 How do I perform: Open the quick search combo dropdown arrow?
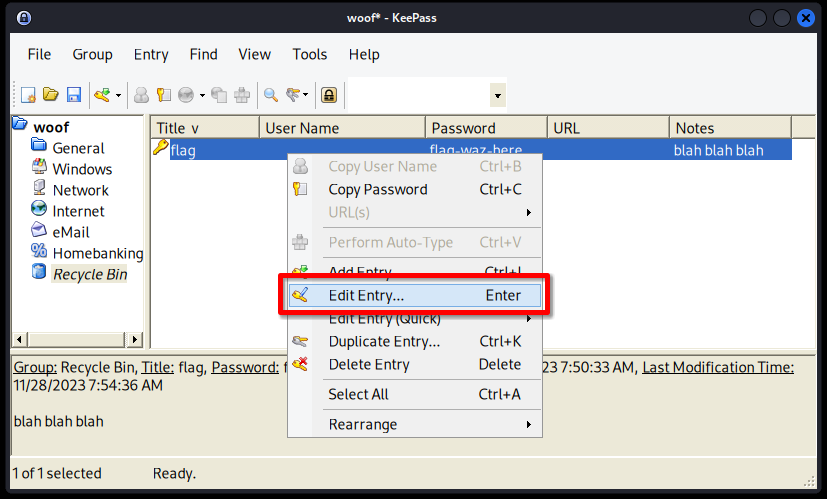(x=497, y=95)
